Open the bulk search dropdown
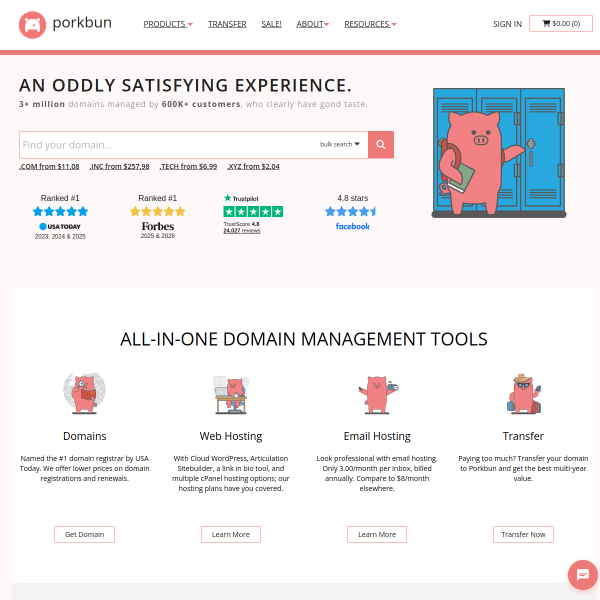This screenshot has height=600, width=600. pyautogui.click(x=340, y=144)
